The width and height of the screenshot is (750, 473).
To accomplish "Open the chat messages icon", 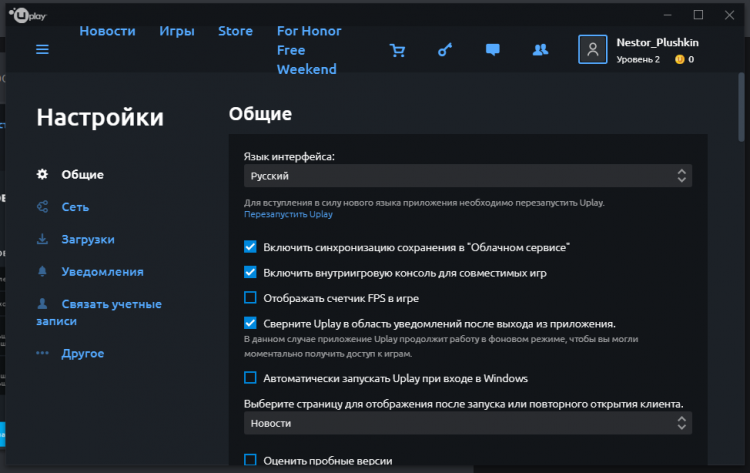I will tap(492, 50).
